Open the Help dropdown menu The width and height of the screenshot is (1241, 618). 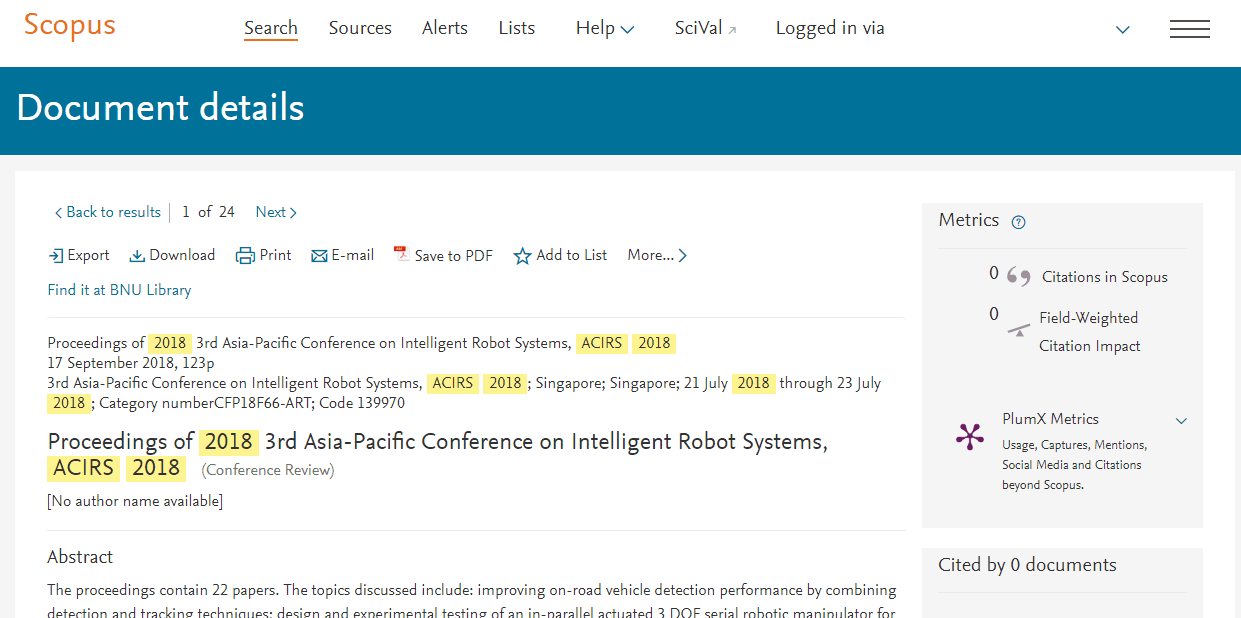[605, 28]
